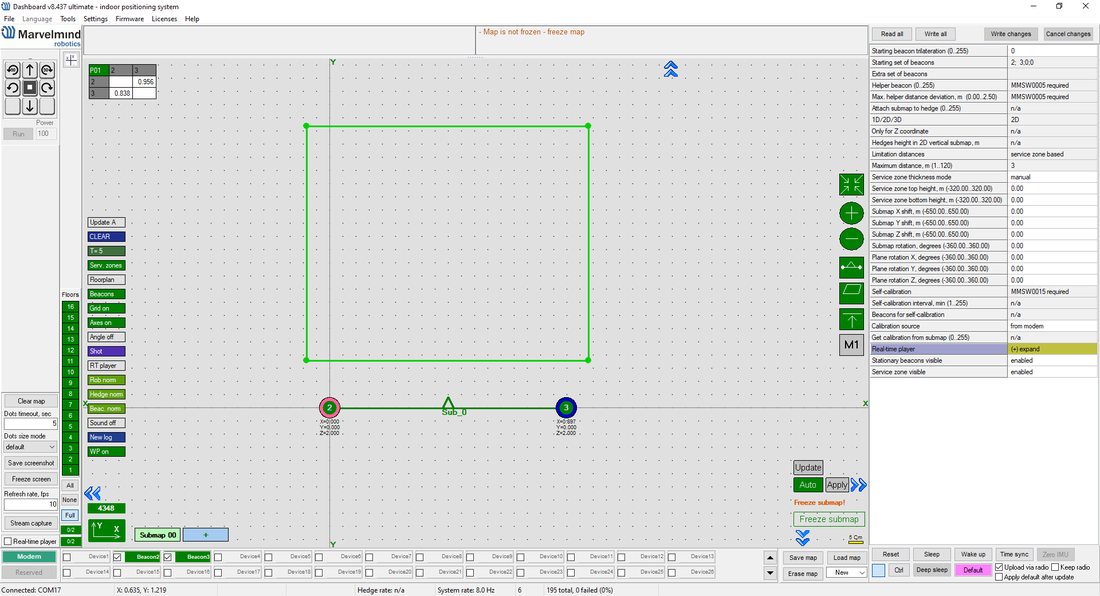The width and height of the screenshot is (1100, 596).
Task: Uncheck the Beacon2 checkbox
Action: 117,557
